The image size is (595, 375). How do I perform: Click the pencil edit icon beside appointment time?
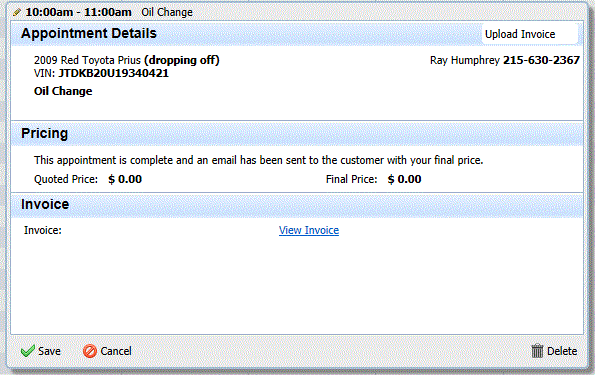tap(17, 12)
